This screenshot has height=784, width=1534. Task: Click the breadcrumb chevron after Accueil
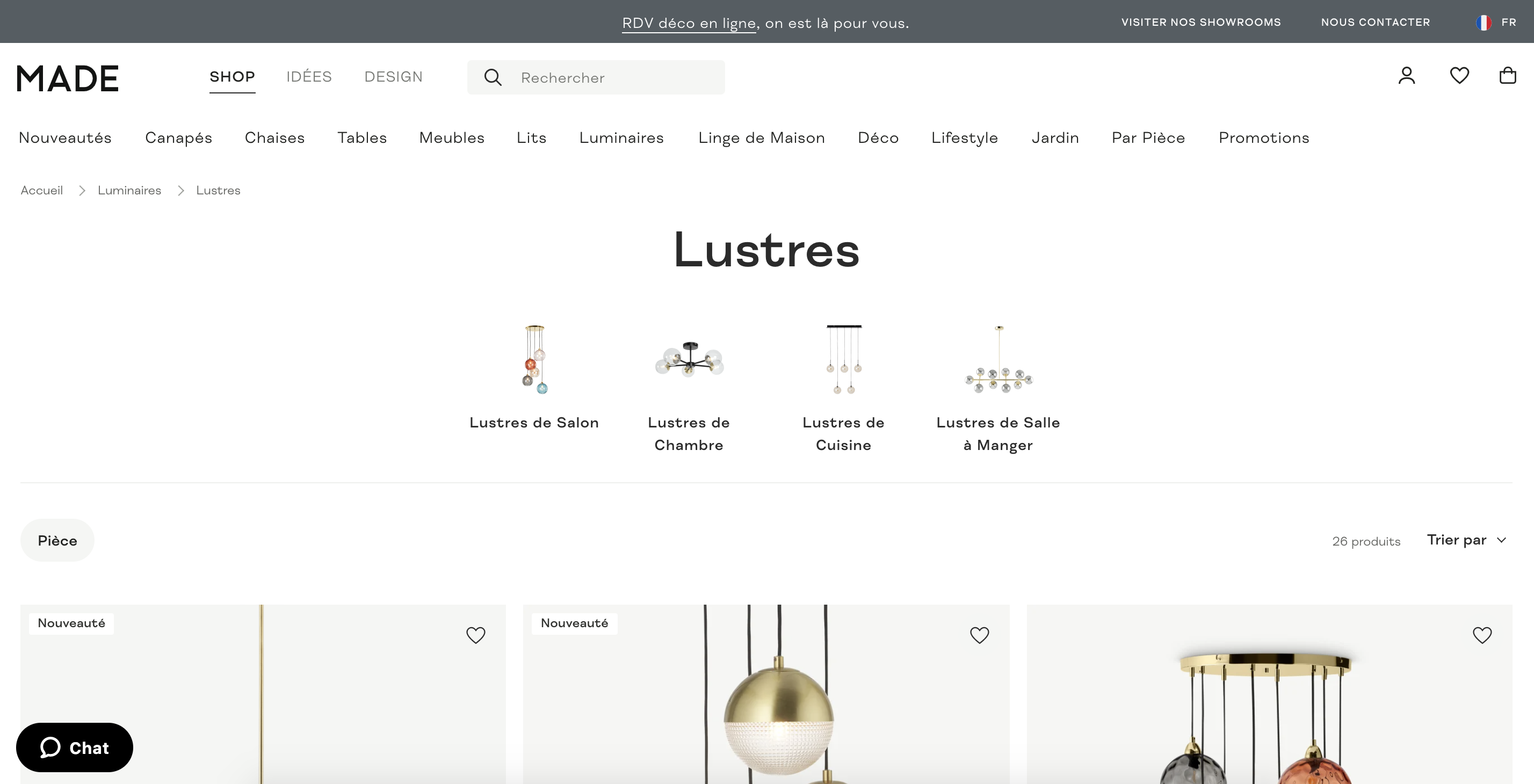pos(82,191)
